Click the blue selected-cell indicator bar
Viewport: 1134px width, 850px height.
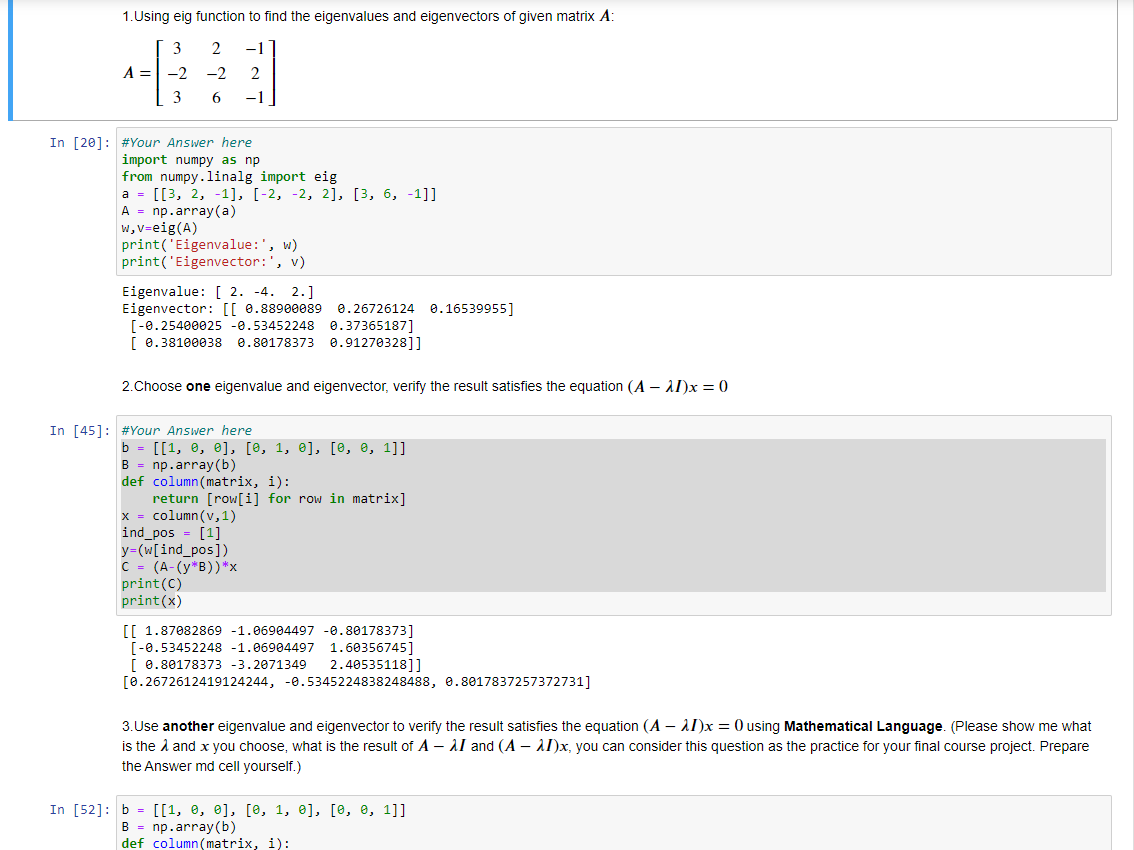(9, 60)
